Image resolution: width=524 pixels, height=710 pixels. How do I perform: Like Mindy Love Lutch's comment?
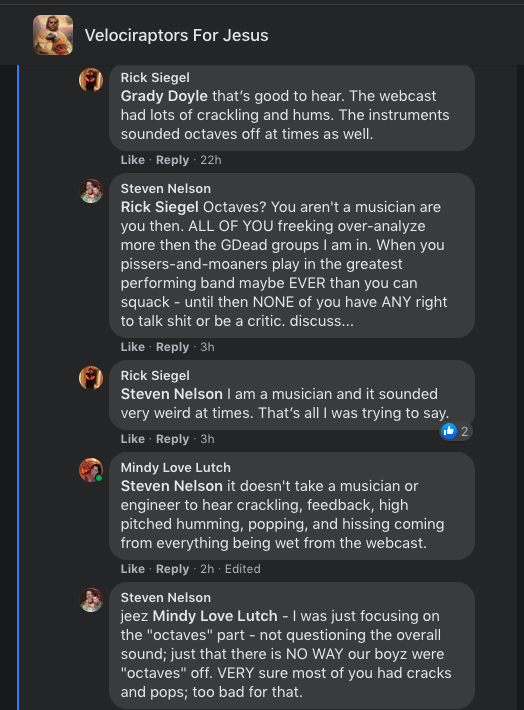point(133,569)
